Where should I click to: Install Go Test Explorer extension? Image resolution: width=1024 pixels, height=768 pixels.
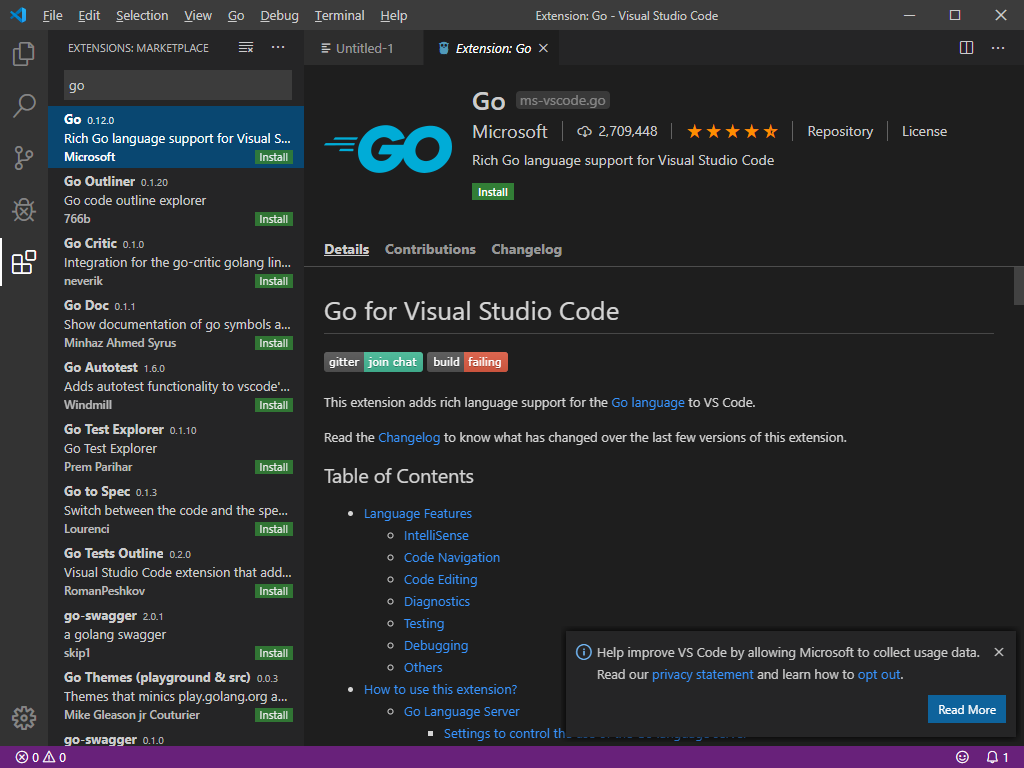coord(274,468)
